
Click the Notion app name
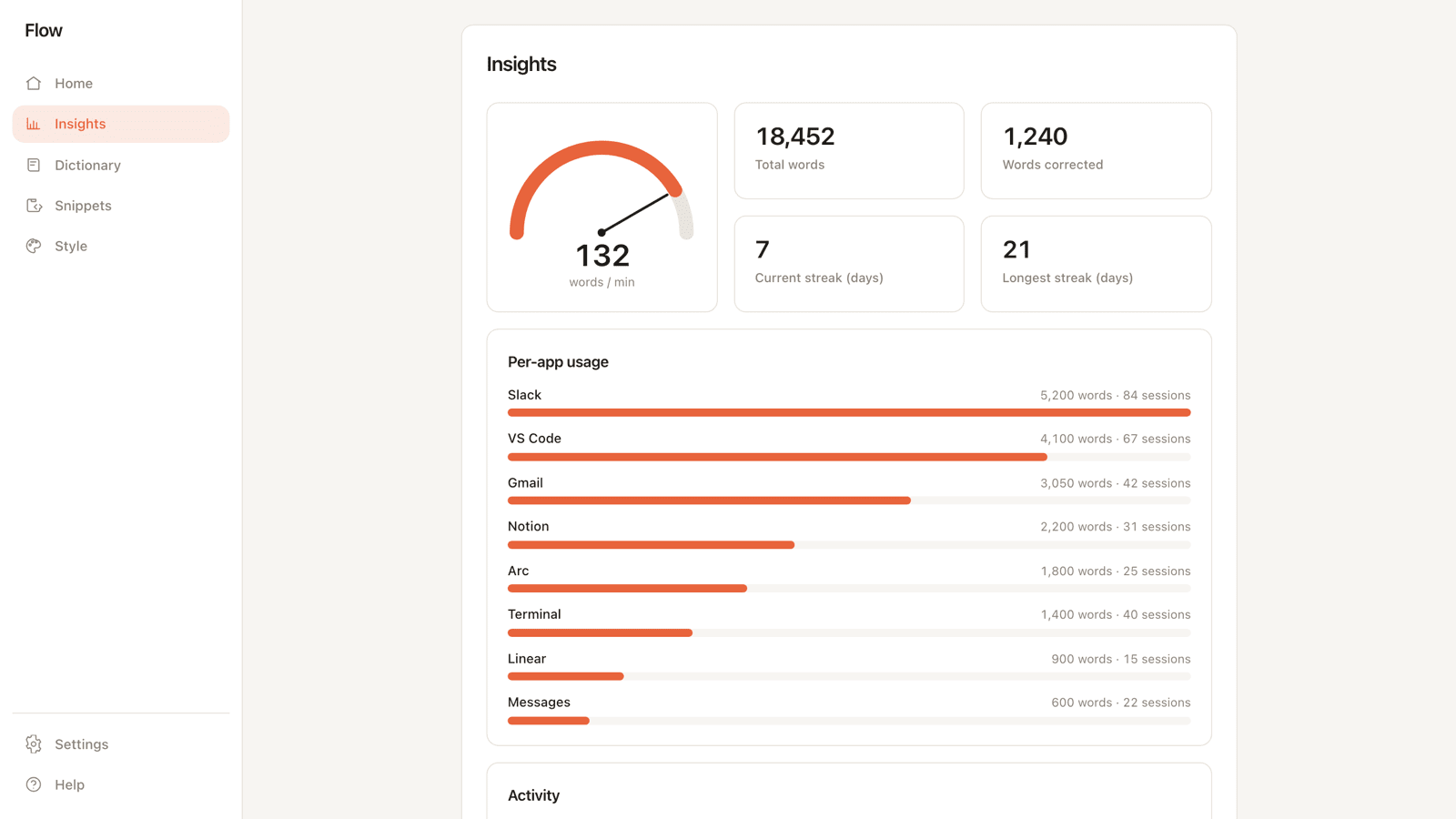coord(528,526)
